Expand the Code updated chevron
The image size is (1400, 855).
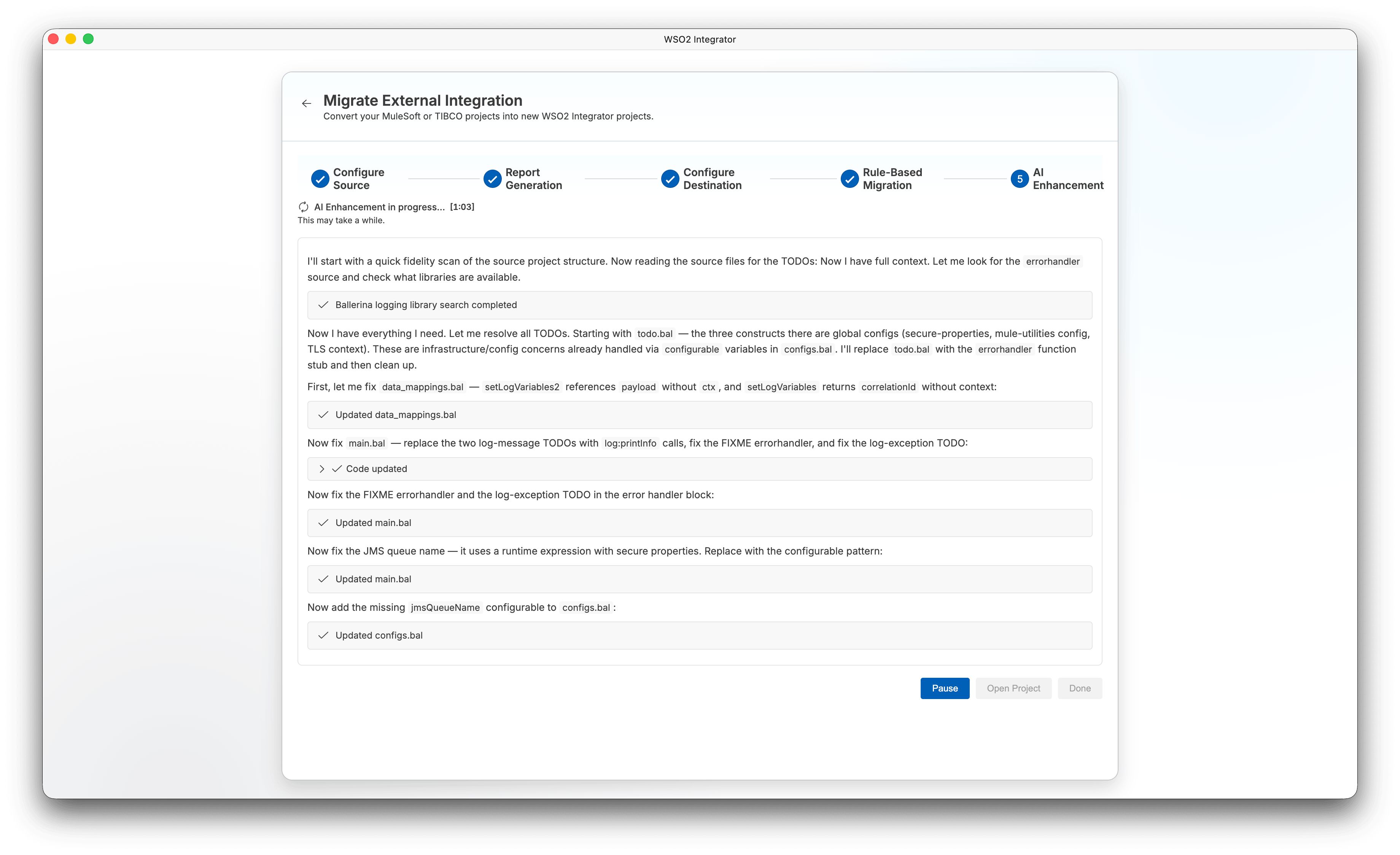(x=321, y=469)
